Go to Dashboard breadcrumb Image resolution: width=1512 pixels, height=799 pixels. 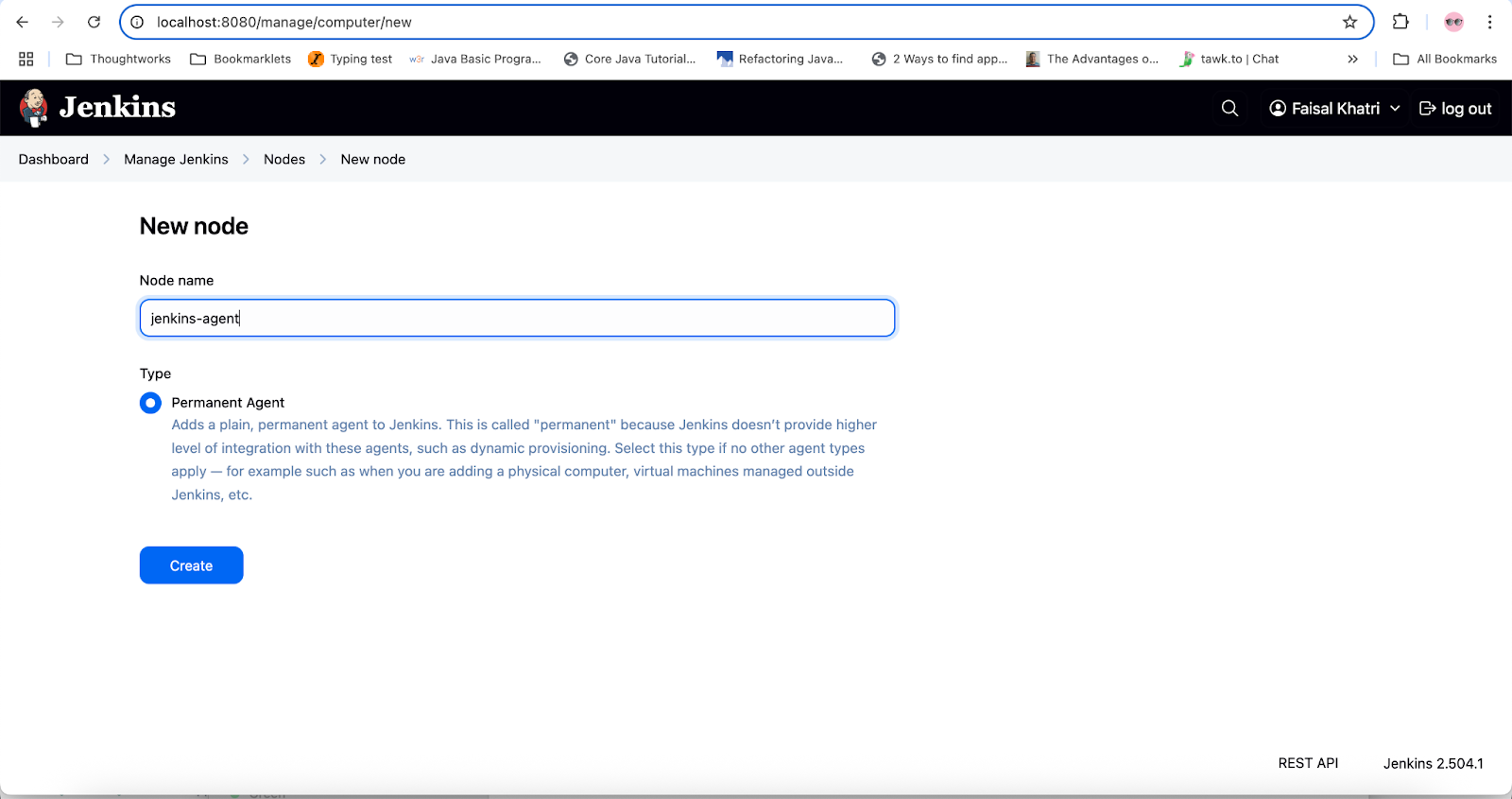click(54, 159)
